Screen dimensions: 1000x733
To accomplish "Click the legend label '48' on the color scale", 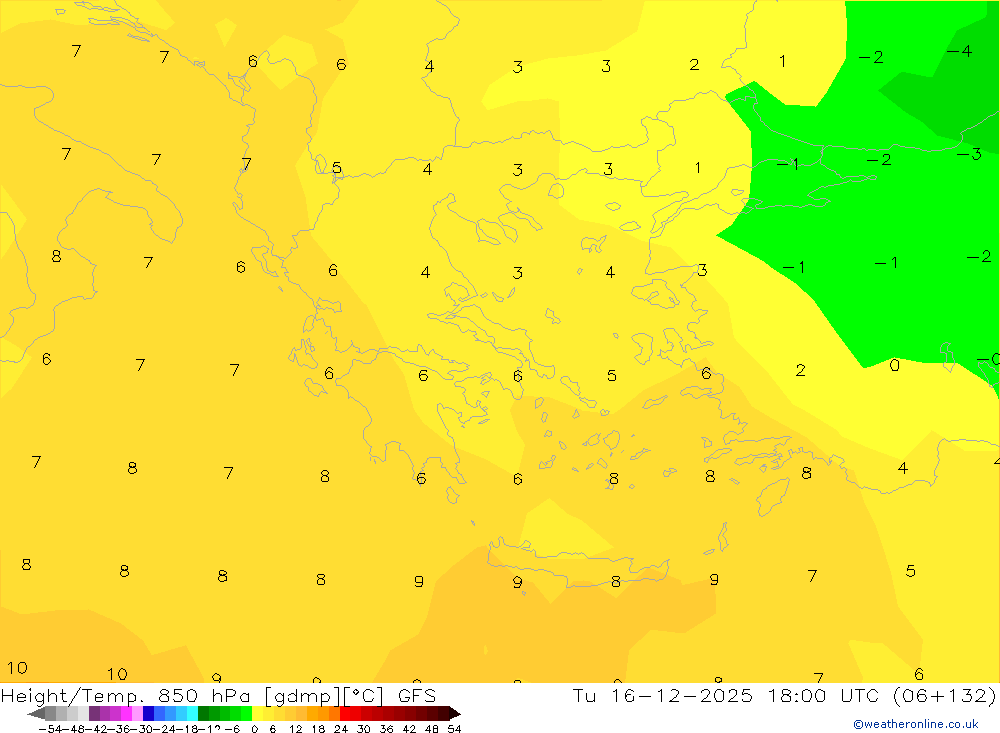I will pyautogui.click(x=432, y=729).
